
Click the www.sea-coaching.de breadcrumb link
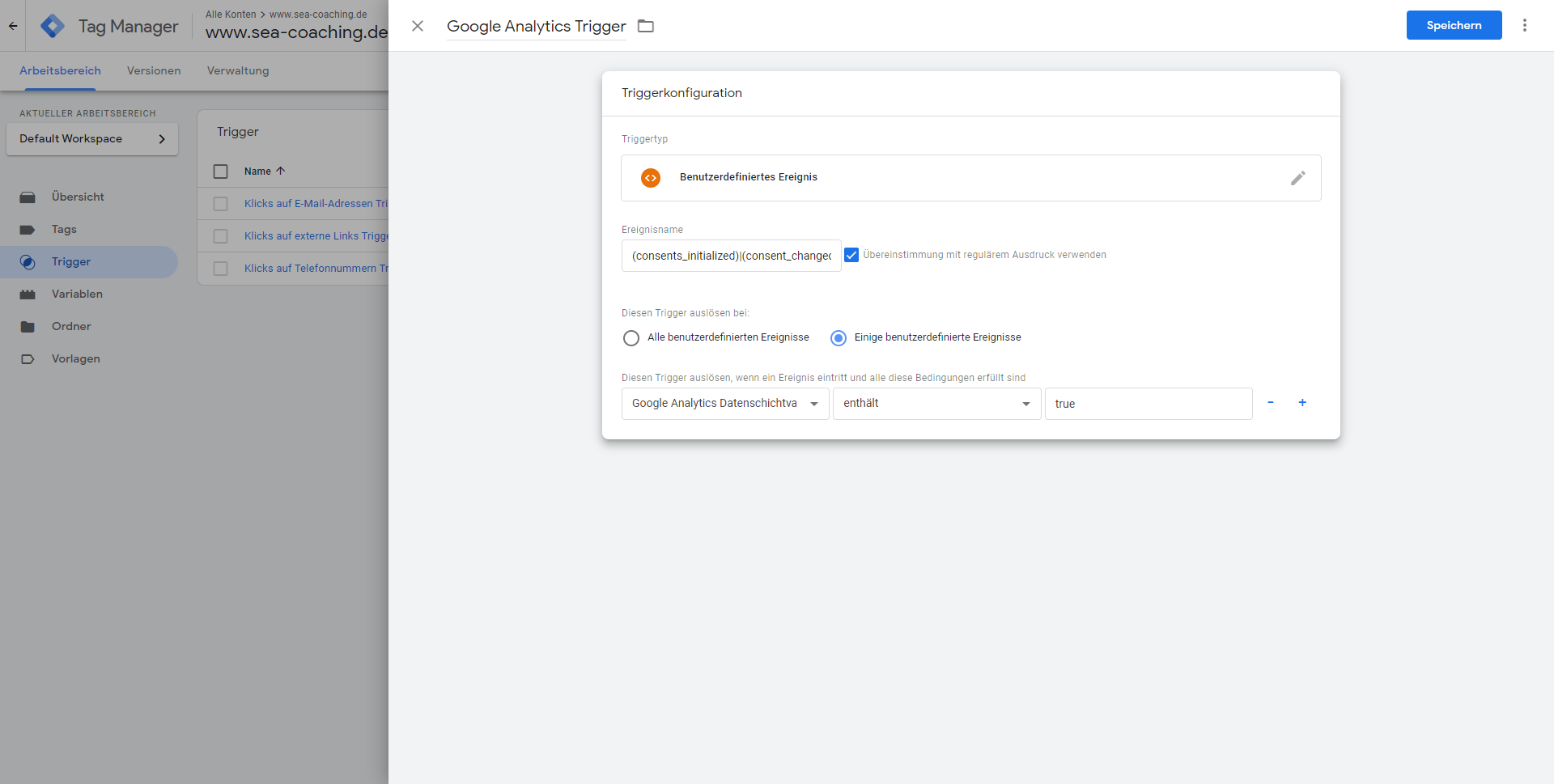[x=318, y=15]
